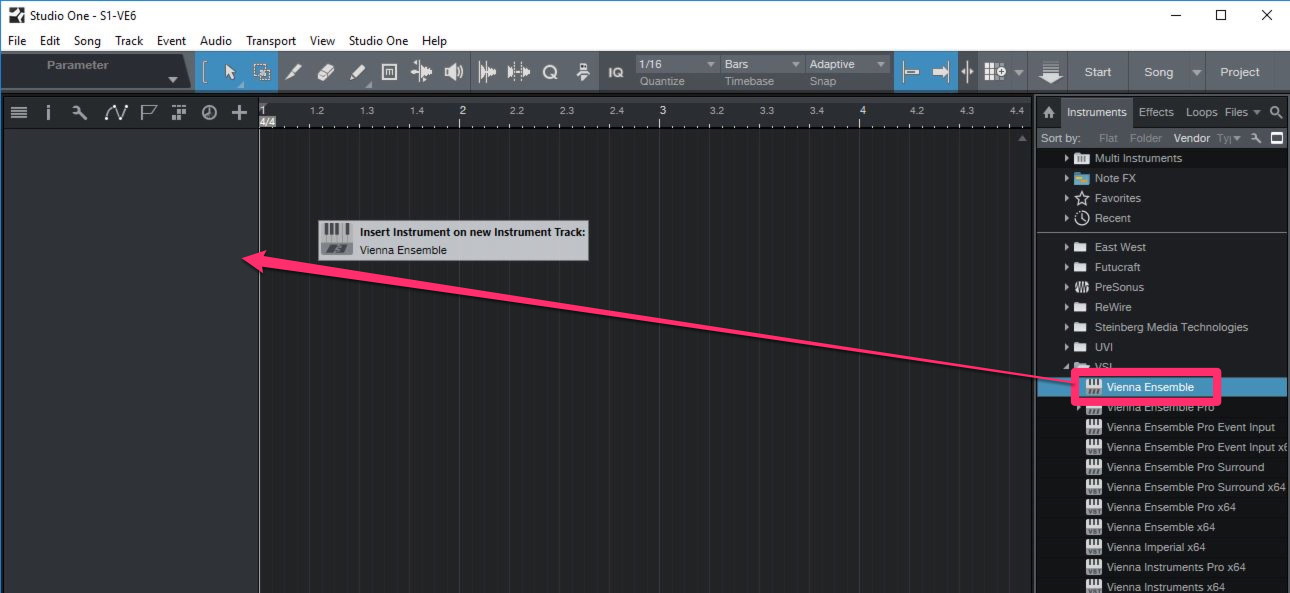Open the Adaptive Snap dropdown

847,64
